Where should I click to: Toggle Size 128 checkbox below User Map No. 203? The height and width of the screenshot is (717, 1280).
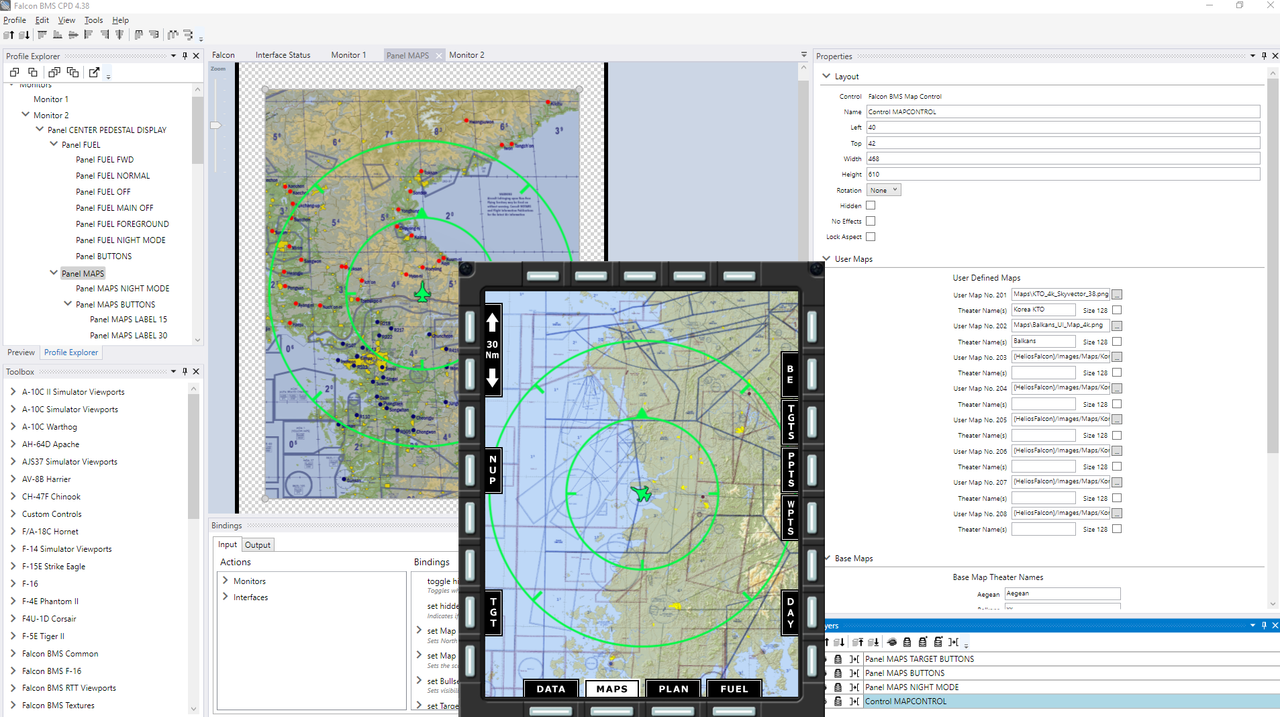(1117, 373)
